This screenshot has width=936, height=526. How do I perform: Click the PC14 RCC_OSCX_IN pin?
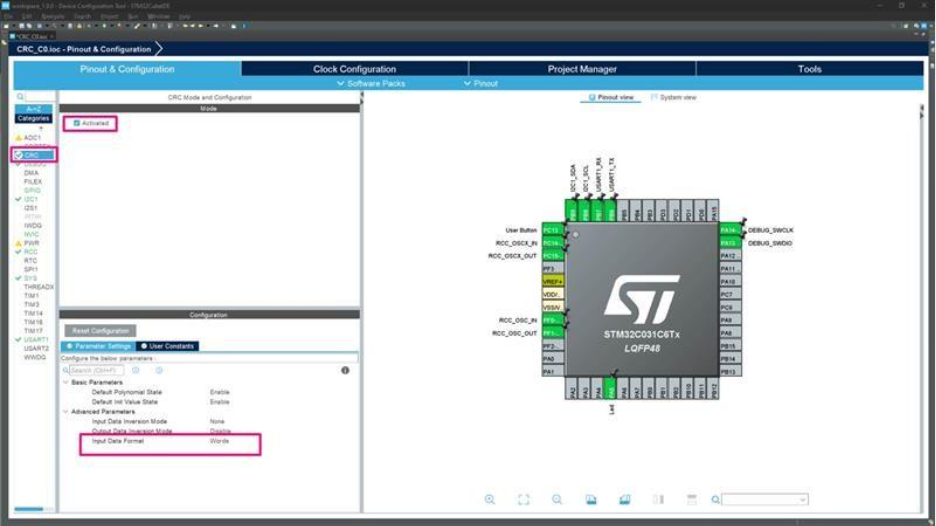pos(552,243)
